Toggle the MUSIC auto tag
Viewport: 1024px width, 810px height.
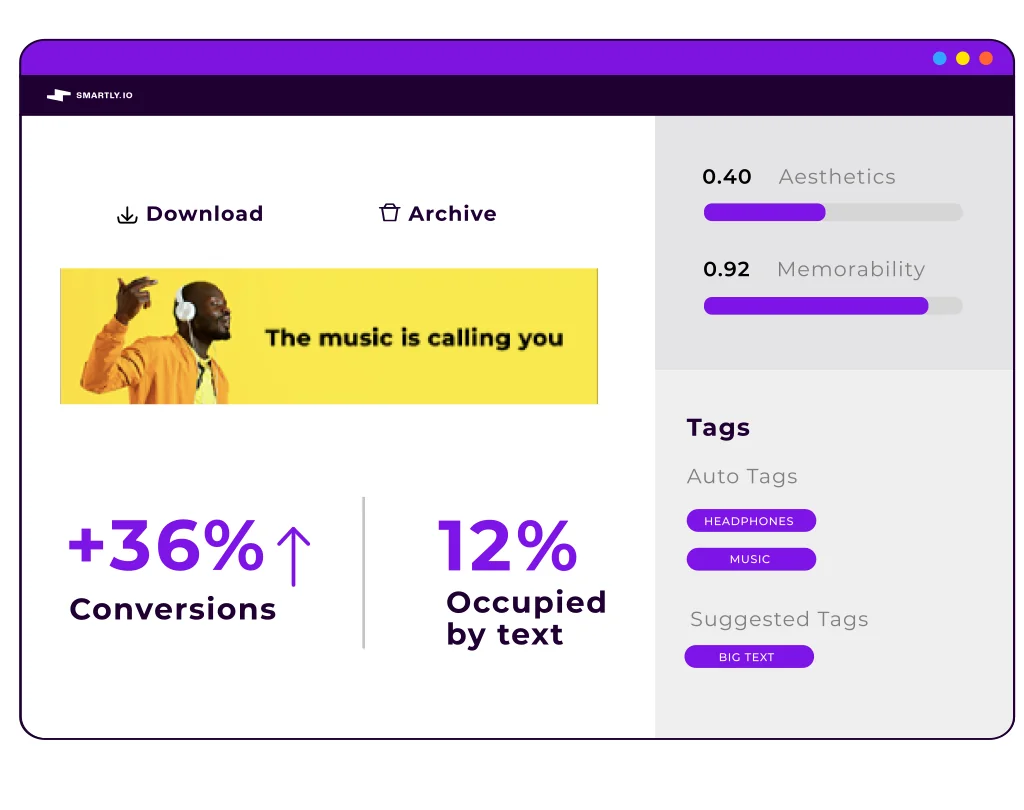click(x=751, y=559)
